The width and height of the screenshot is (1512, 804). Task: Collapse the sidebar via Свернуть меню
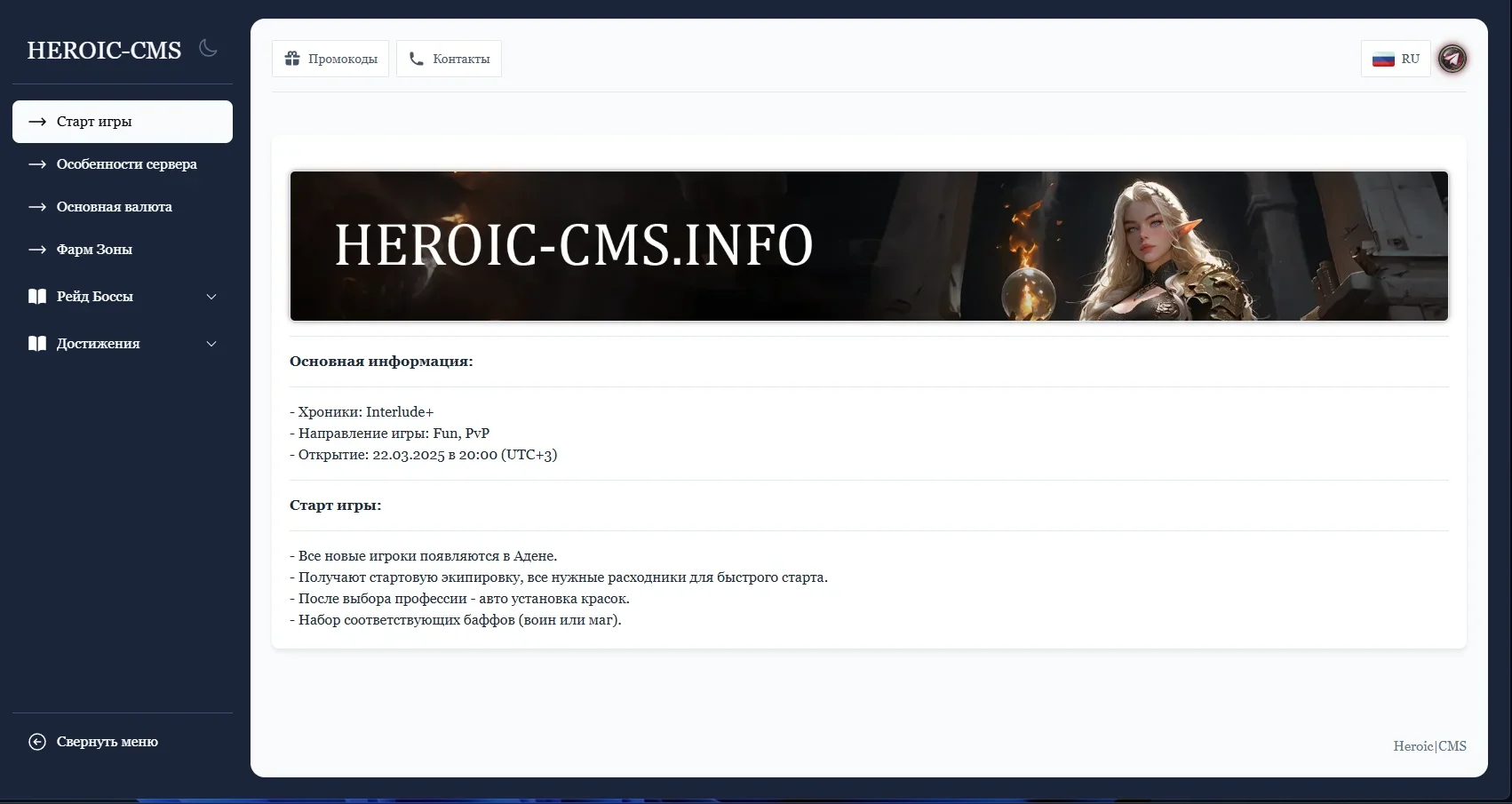[x=123, y=742]
